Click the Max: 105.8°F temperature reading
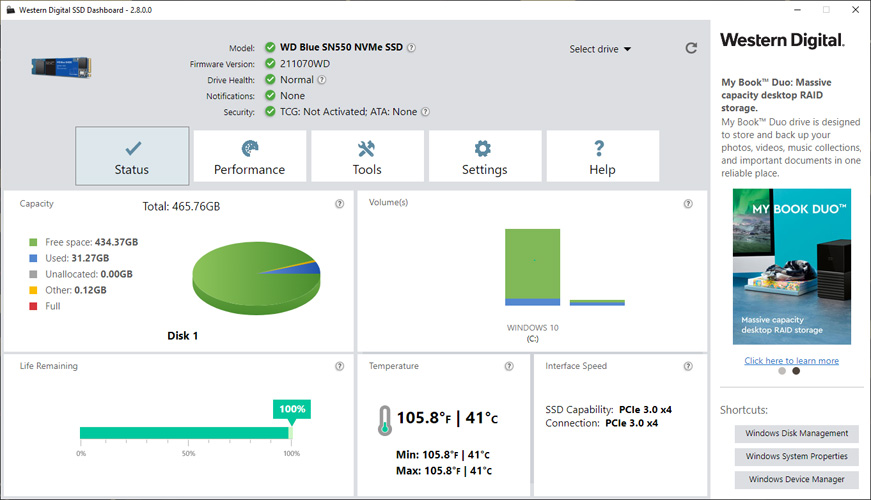 click(x=444, y=471)
